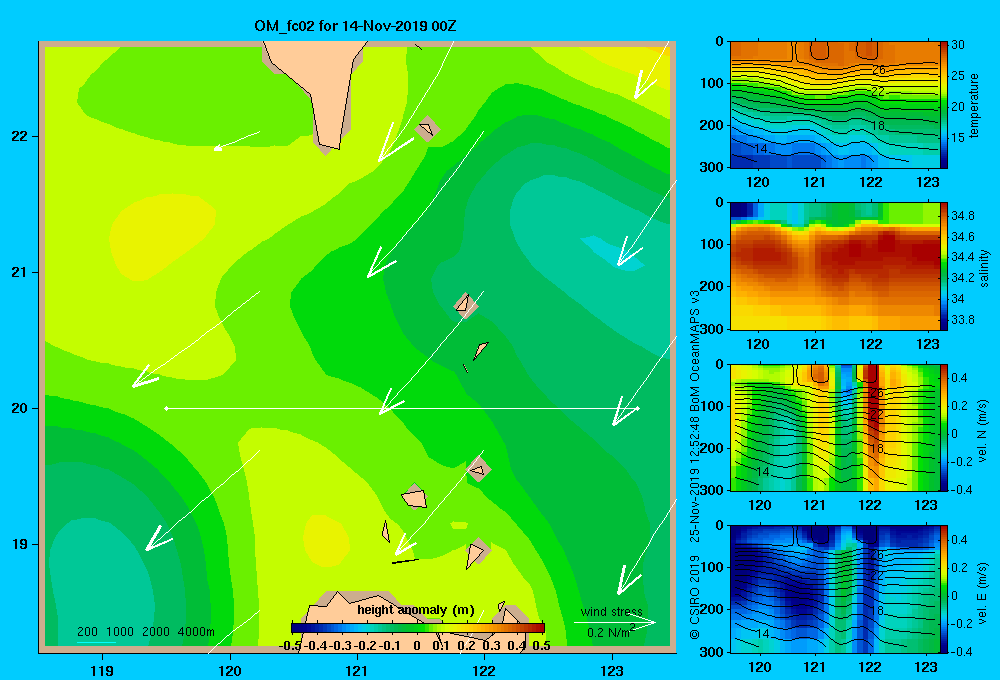Click the wind stress reference arrow
Screen dimensions: 1000x680
[614, 623]
